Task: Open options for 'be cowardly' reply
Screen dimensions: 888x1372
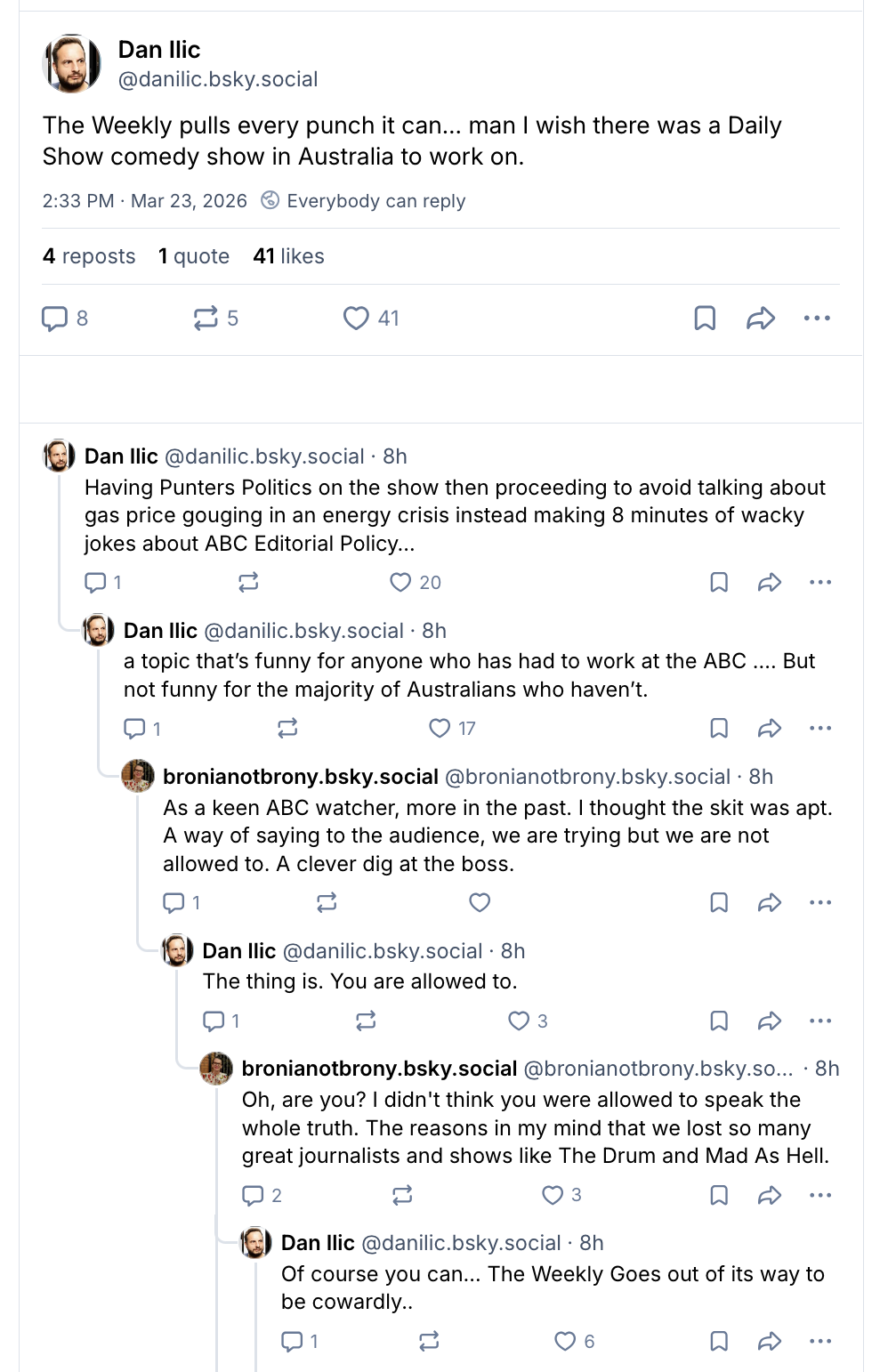Action: (x=820, y=1341)
